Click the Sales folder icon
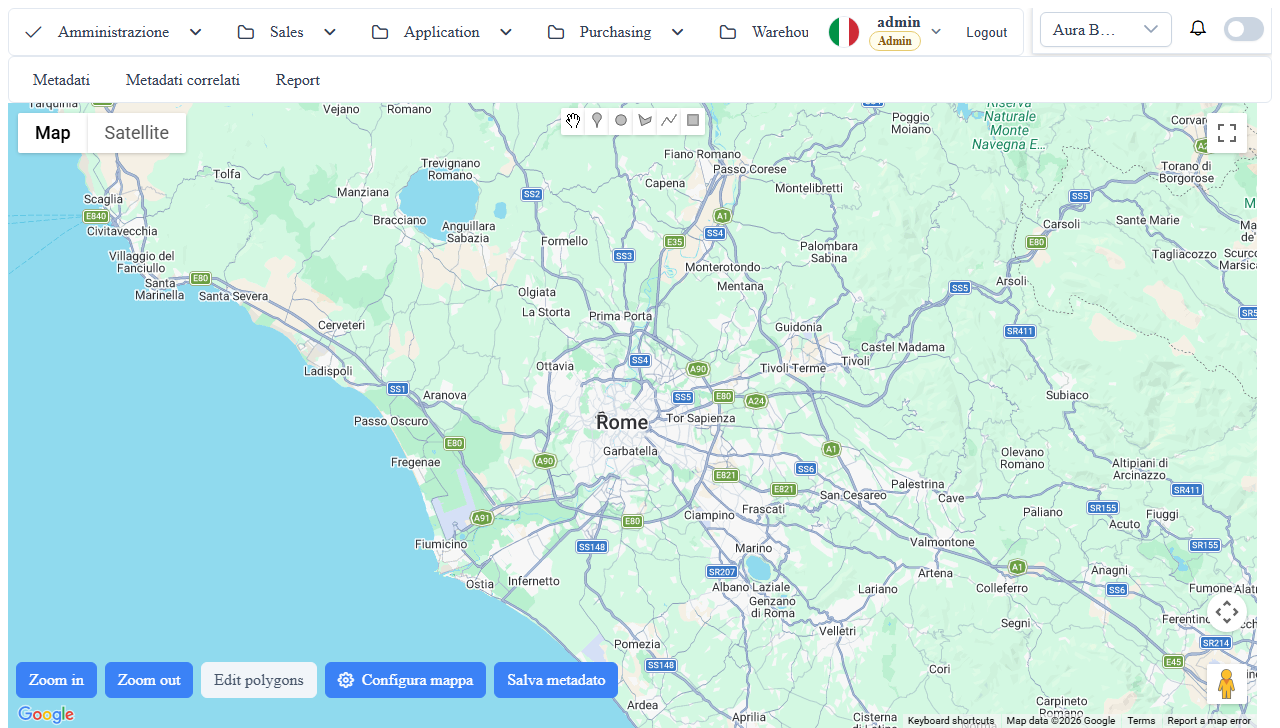Screen dimensions: 1280x728 246,32
